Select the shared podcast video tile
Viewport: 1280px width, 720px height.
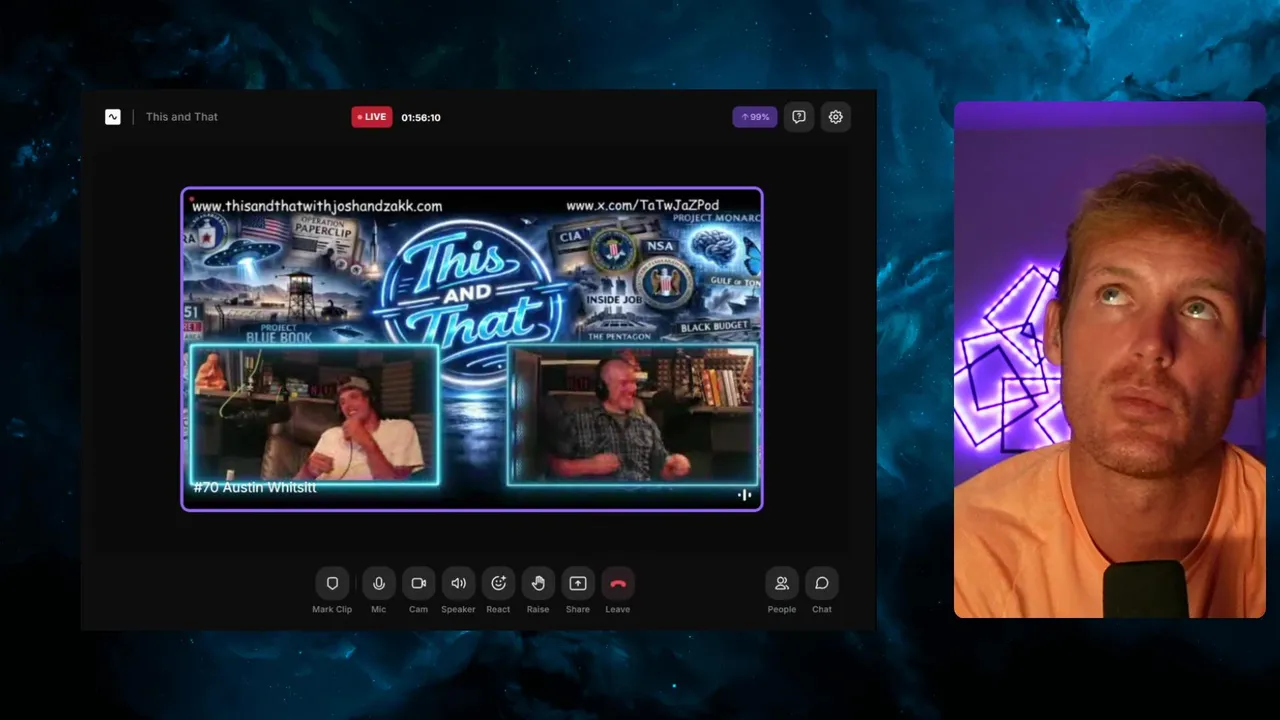point(472,349)
